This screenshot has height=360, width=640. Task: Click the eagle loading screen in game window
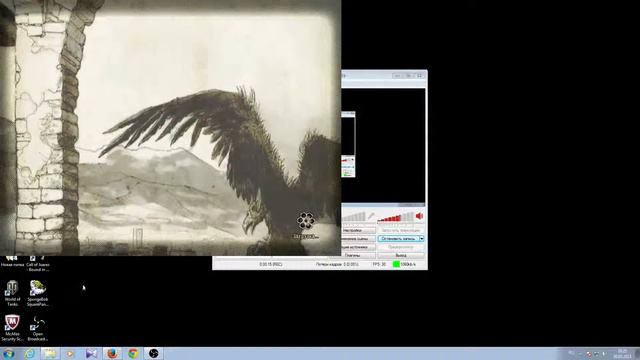170,128
